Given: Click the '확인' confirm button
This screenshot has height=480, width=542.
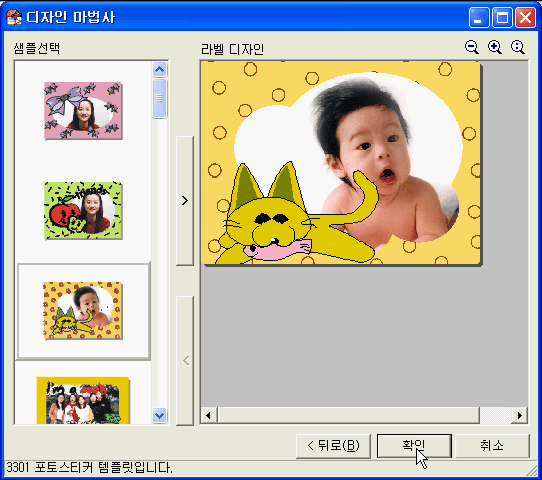Looking at the screenshot, I should (414, 446).
